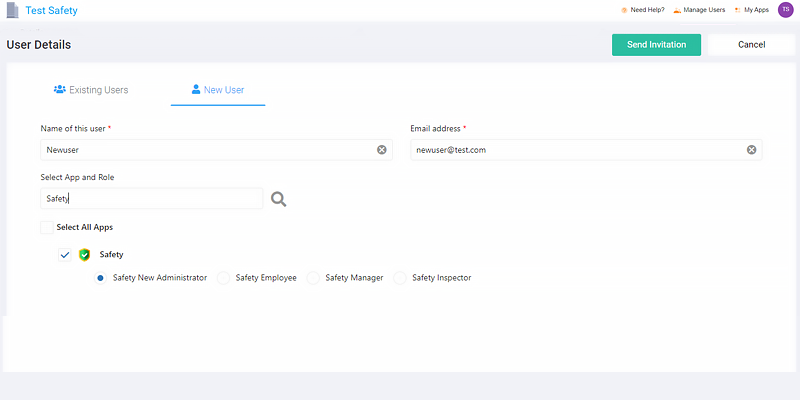The width and height of the screenshot is (800, 400).
Task: Click the magnifying glass search icon
Action: coord(278,199)
